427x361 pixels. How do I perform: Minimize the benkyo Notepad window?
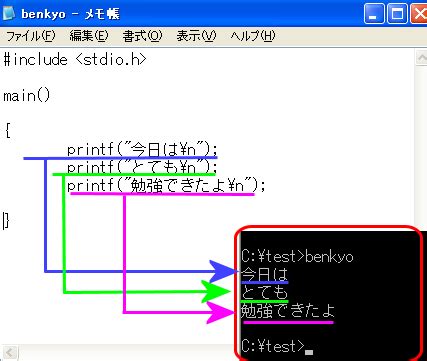click(374, 14)
